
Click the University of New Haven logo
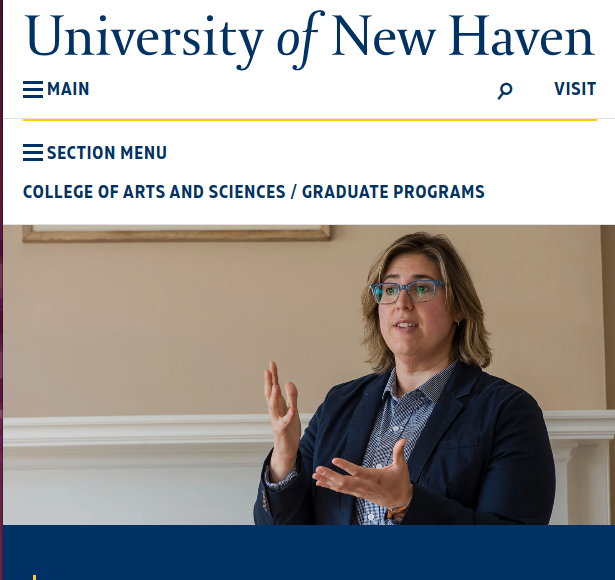pos(309,38)
